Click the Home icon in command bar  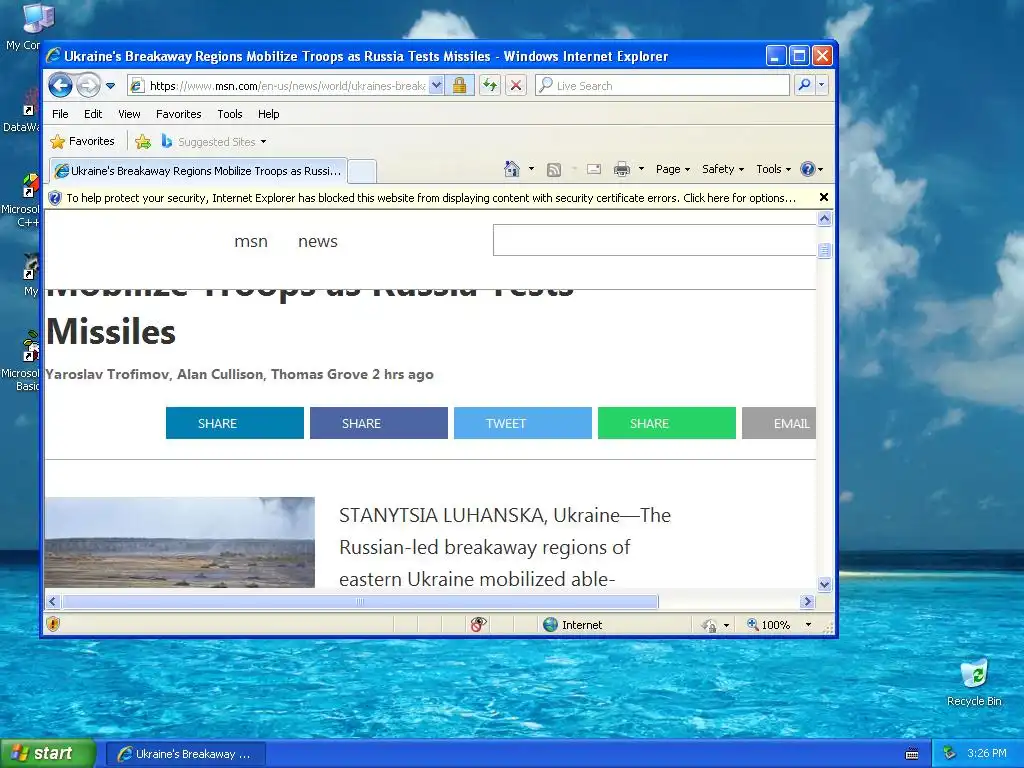click(x=511, y=169)
